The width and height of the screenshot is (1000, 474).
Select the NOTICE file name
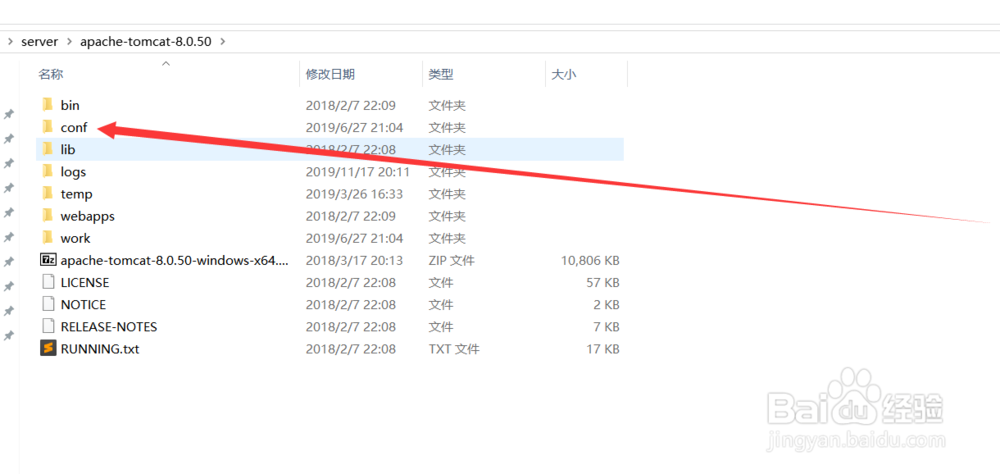(84, 305)
